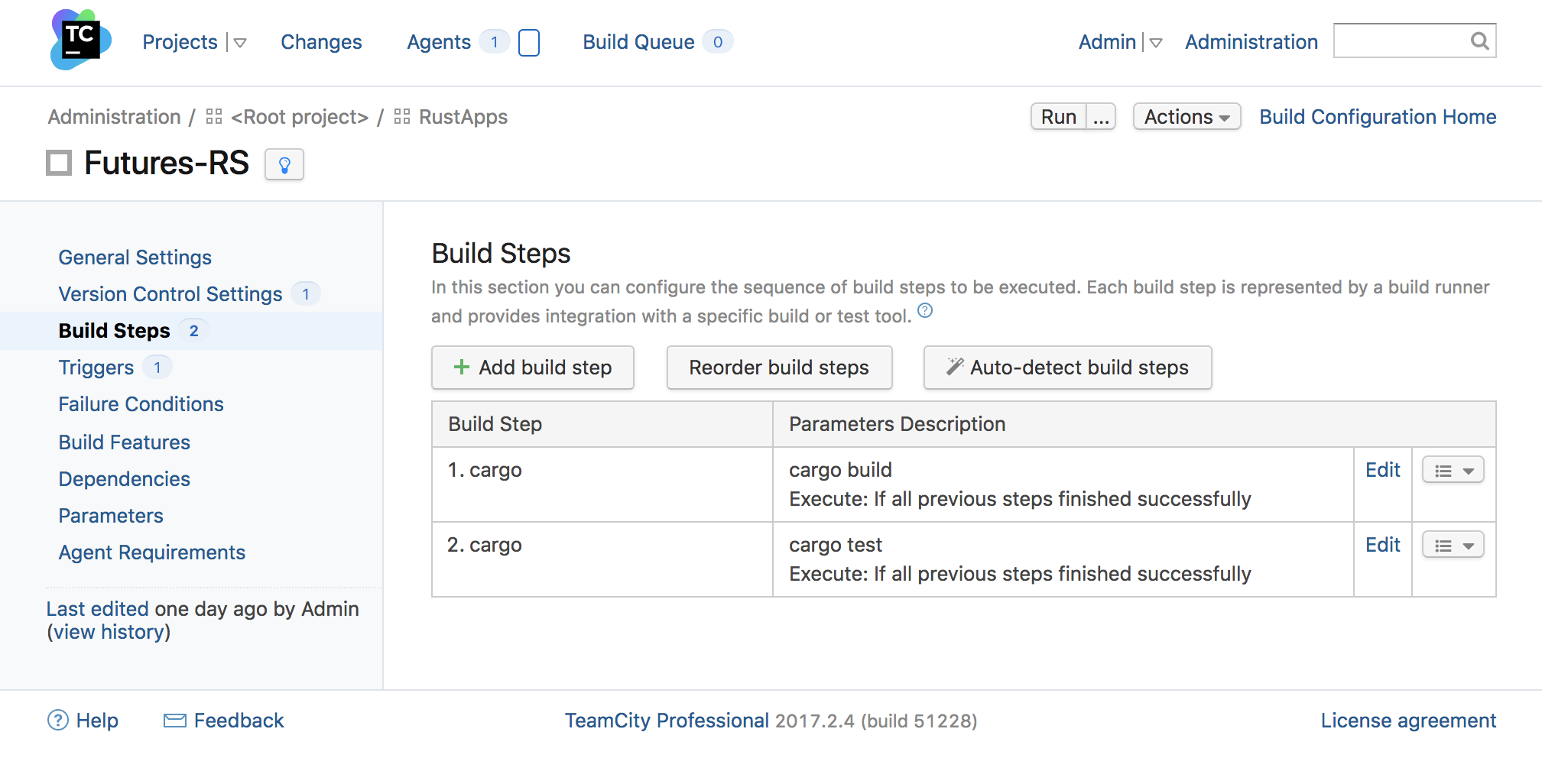Click TeamCity Professional link in footer
This screenshot has height=784, width=1542.
tap(667, 721)
